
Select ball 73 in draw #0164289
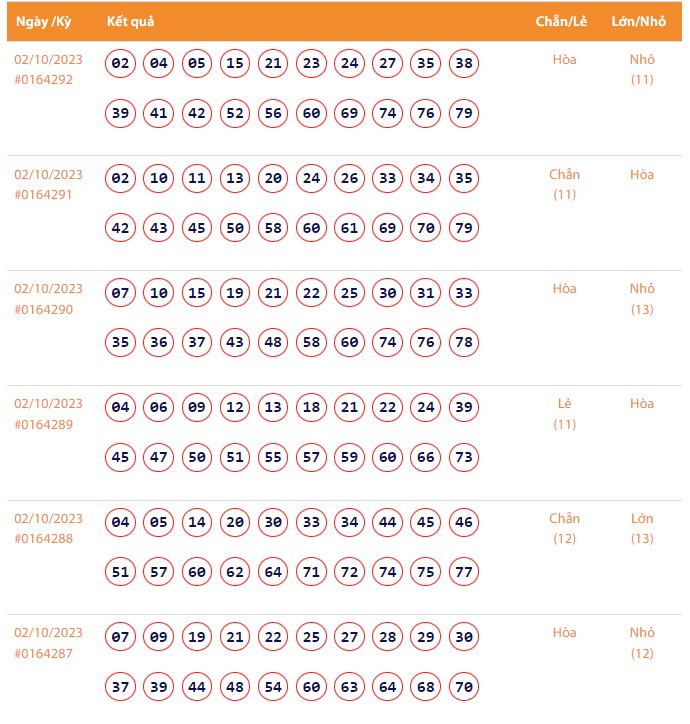pyautogui.click(x=464, y=457)
